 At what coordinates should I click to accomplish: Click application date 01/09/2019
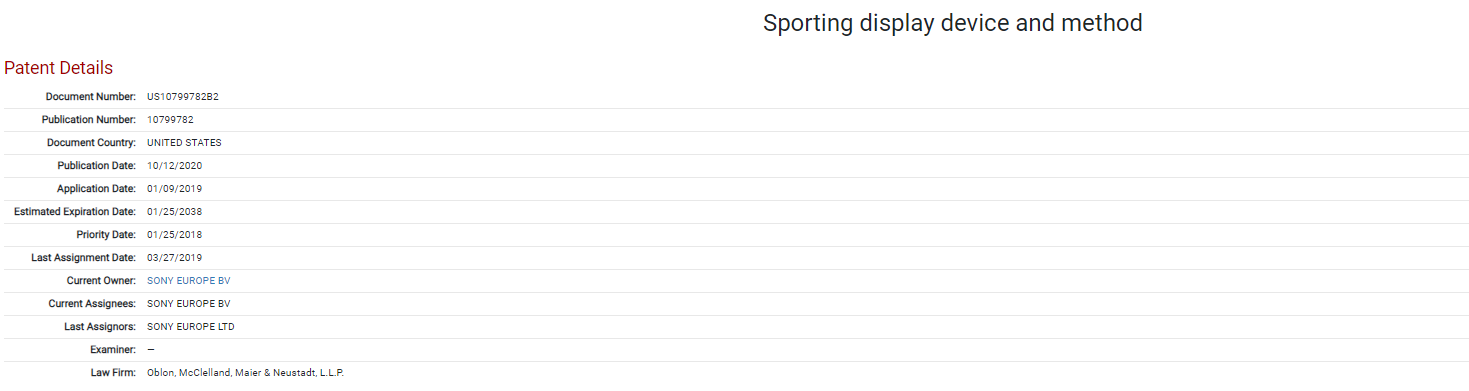click(174, 189)
